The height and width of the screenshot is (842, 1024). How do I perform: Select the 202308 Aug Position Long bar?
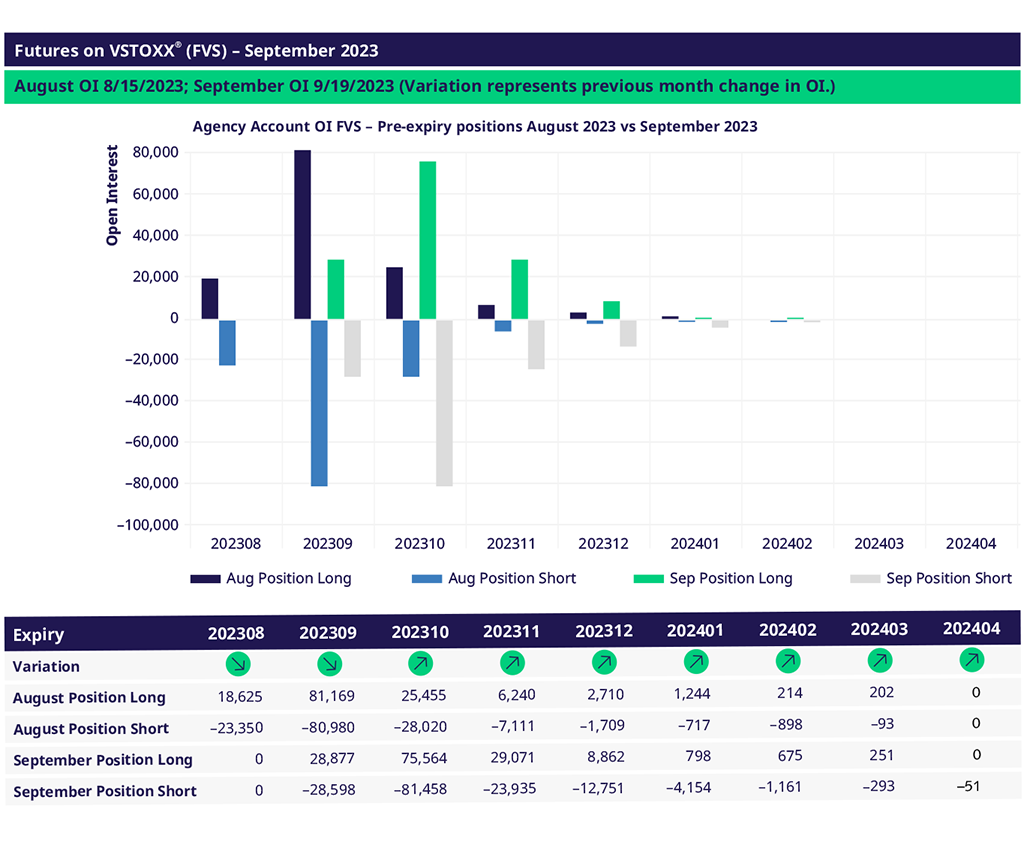tap(210, 299)
